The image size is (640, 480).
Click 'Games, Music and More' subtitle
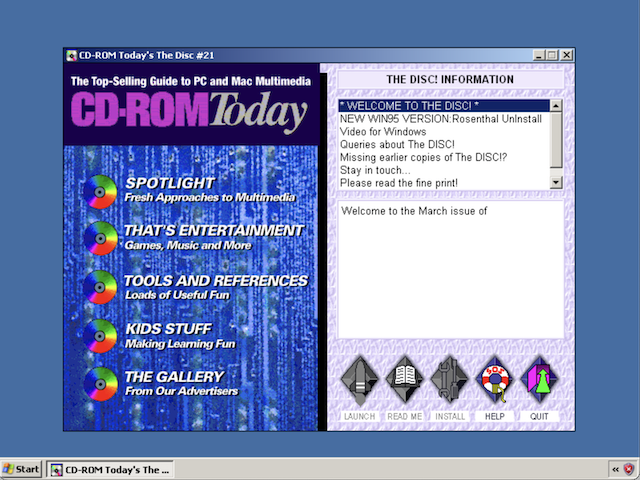pyautogui.click(x=188, y=245)
